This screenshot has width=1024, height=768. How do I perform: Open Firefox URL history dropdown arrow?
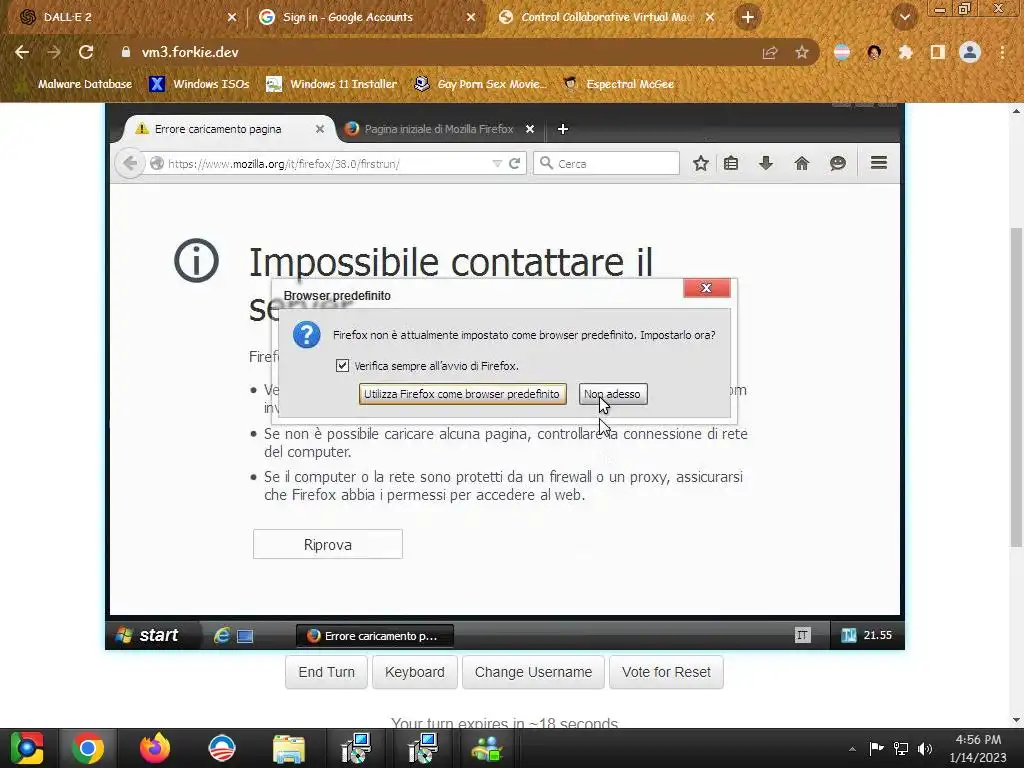coord(497,164)
